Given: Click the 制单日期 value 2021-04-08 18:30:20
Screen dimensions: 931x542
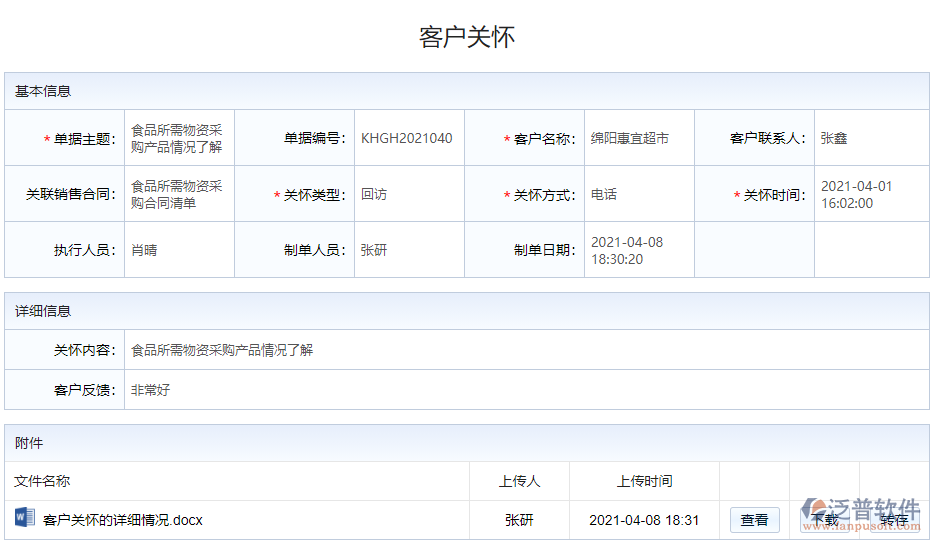Looking at the screenshot, I should tap(627, 251).
